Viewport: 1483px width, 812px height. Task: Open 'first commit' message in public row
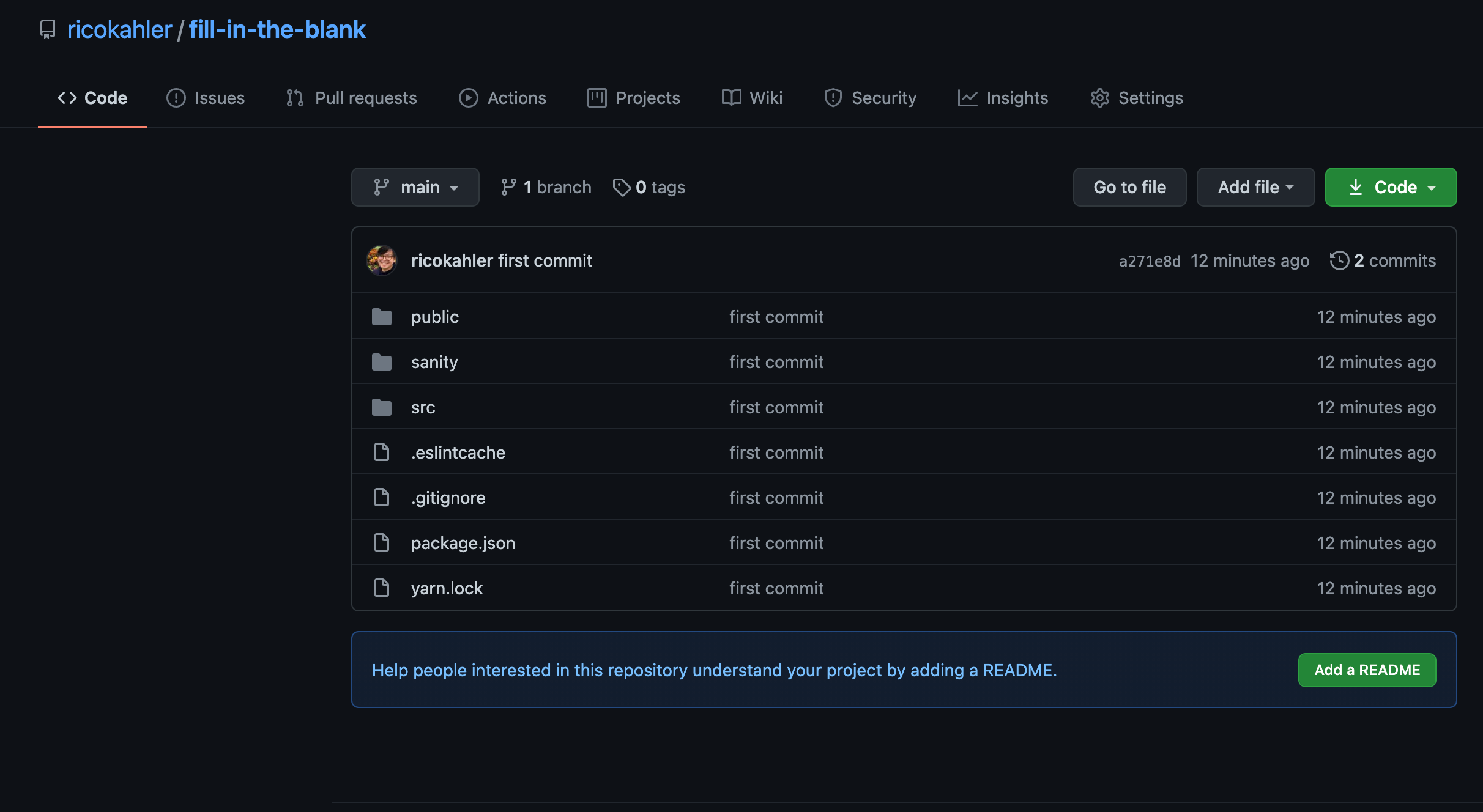point(776,317)
